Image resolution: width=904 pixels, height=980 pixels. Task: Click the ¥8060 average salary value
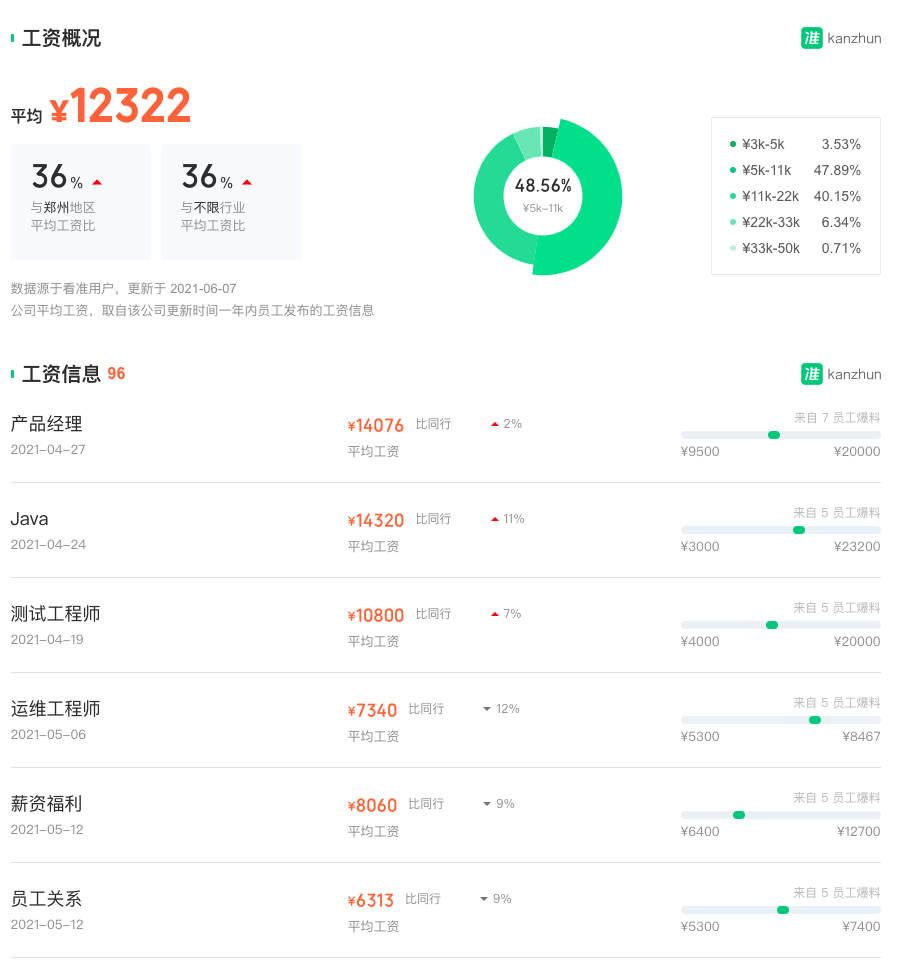[372, 806]
